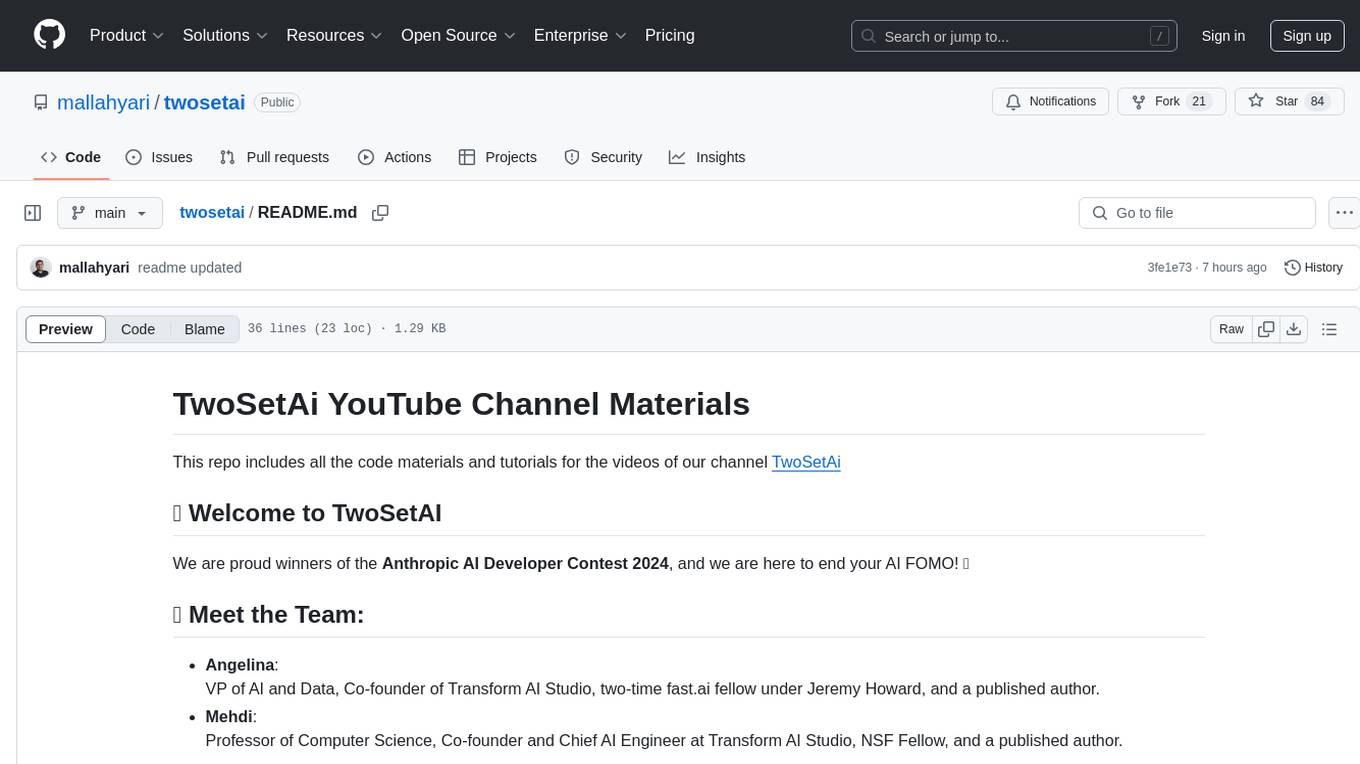This screenshot has width=1360, height=764.
Task: Click the magnifier icon in Go to file
Action: click(1100, 213)
